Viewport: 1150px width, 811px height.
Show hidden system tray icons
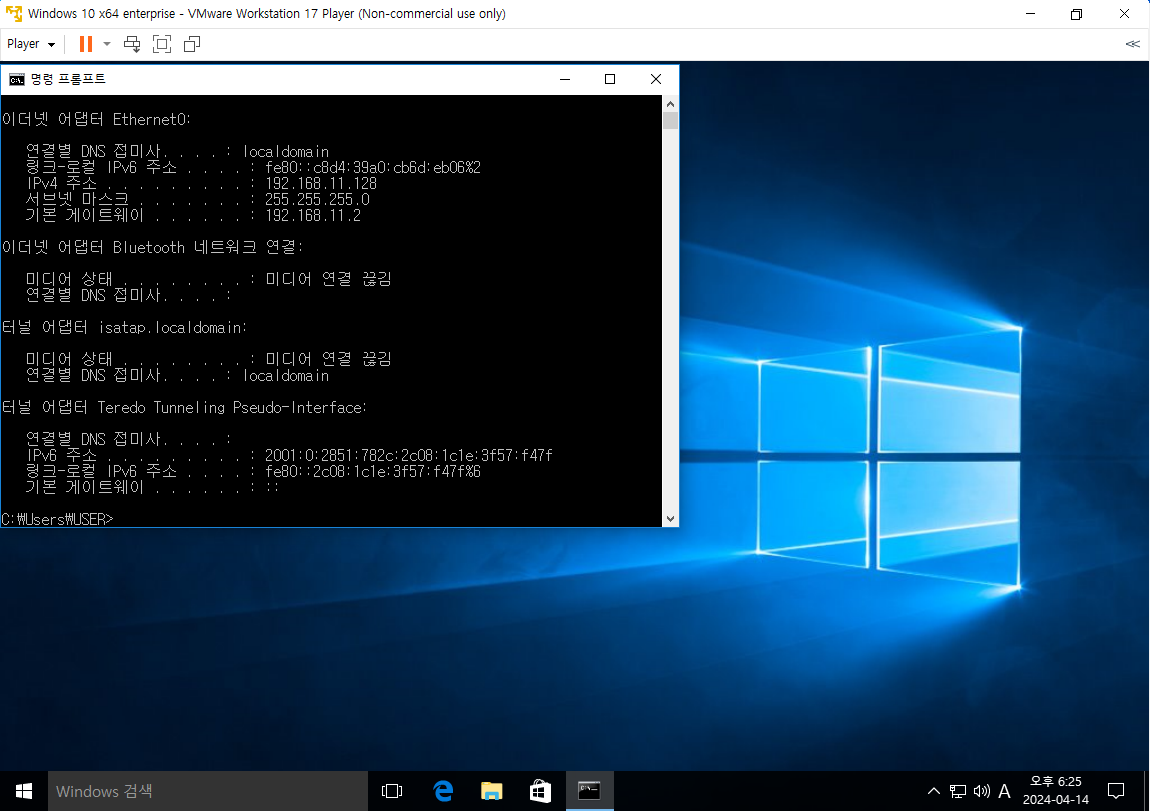click(934, 791)
